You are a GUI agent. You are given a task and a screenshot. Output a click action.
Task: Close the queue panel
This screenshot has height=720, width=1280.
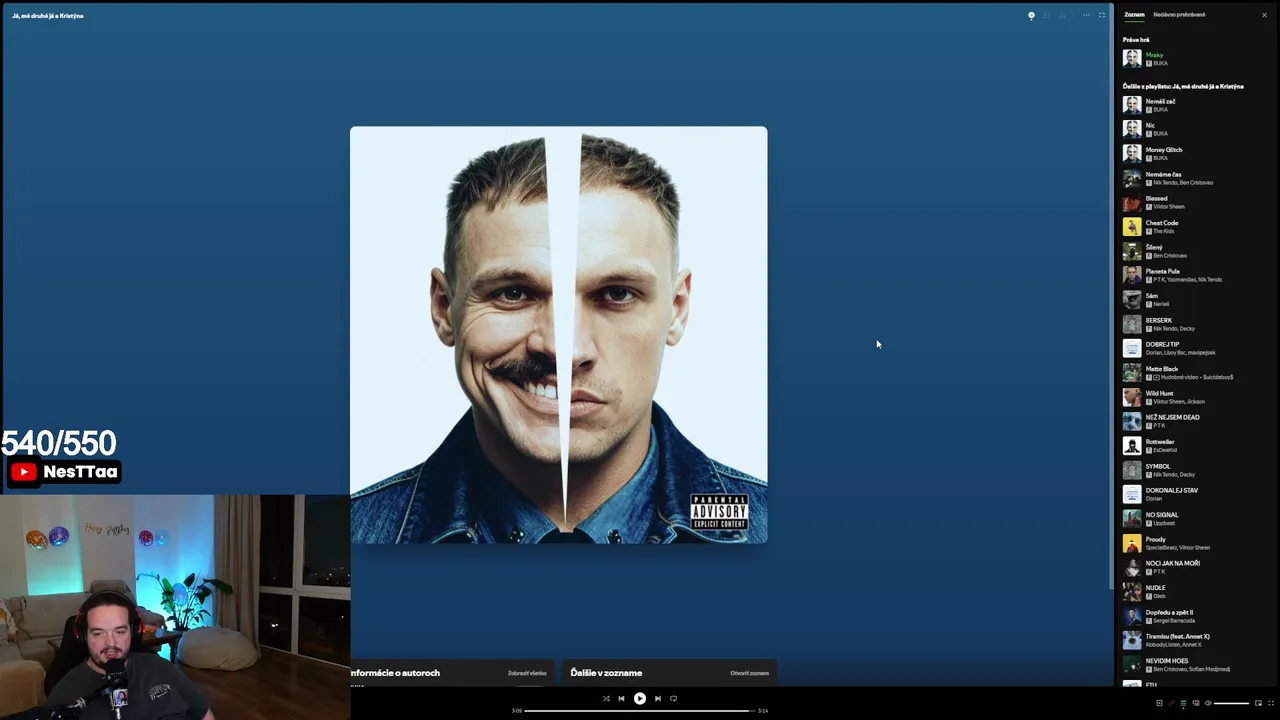(1264, 15)
